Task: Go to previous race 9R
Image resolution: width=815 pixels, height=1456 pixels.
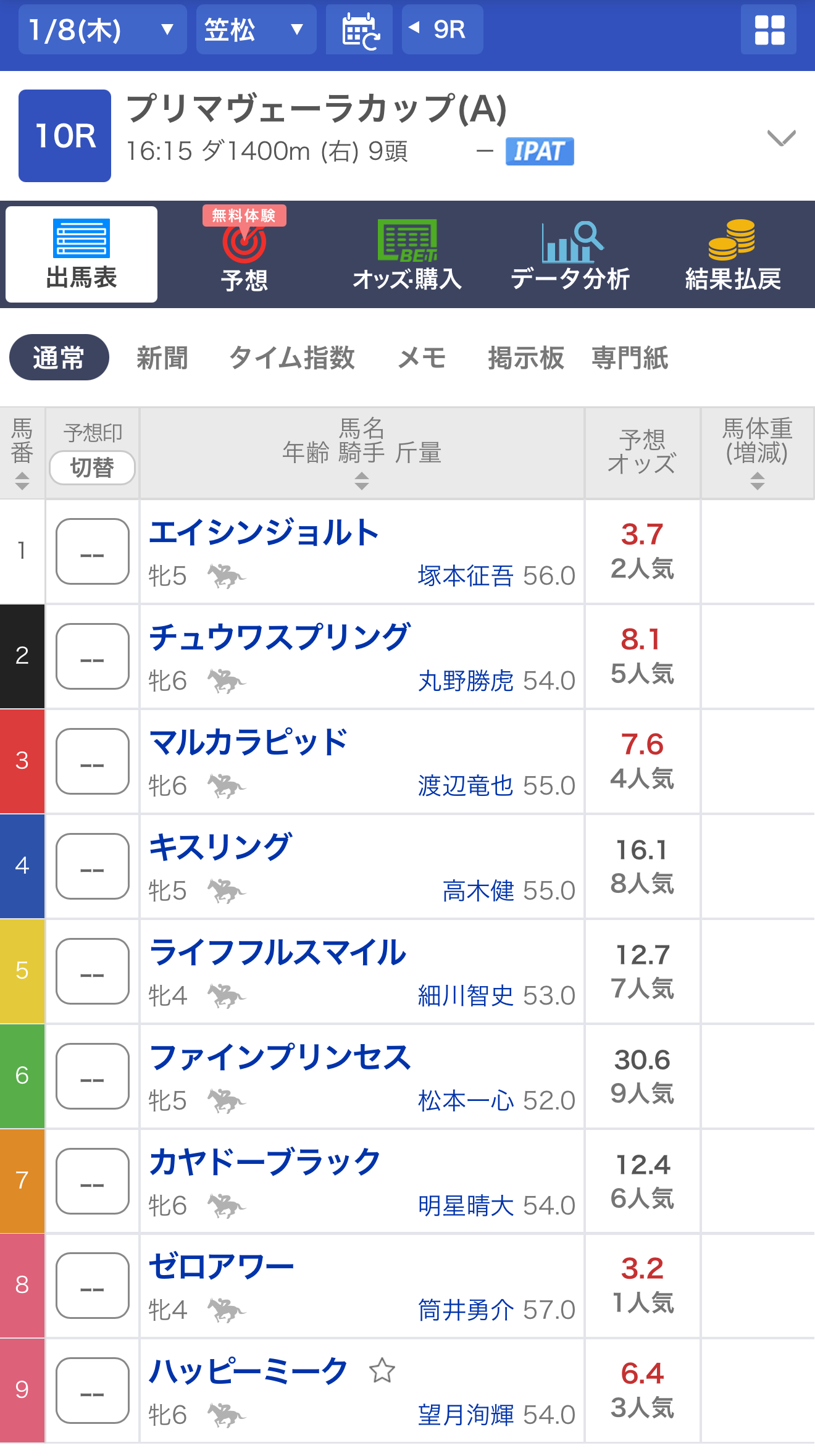Action: click(x=442, y=30)
